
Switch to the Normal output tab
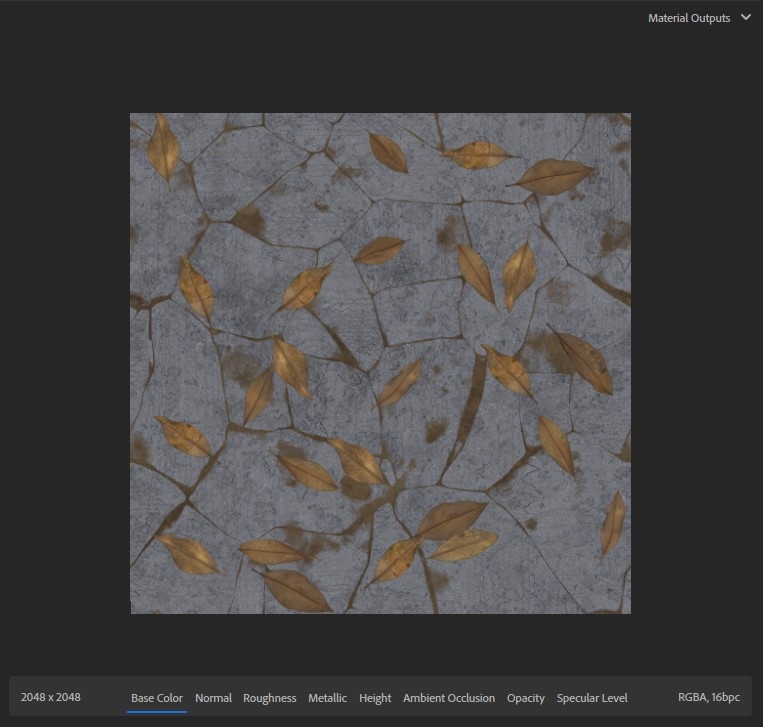tap(213, 698)
